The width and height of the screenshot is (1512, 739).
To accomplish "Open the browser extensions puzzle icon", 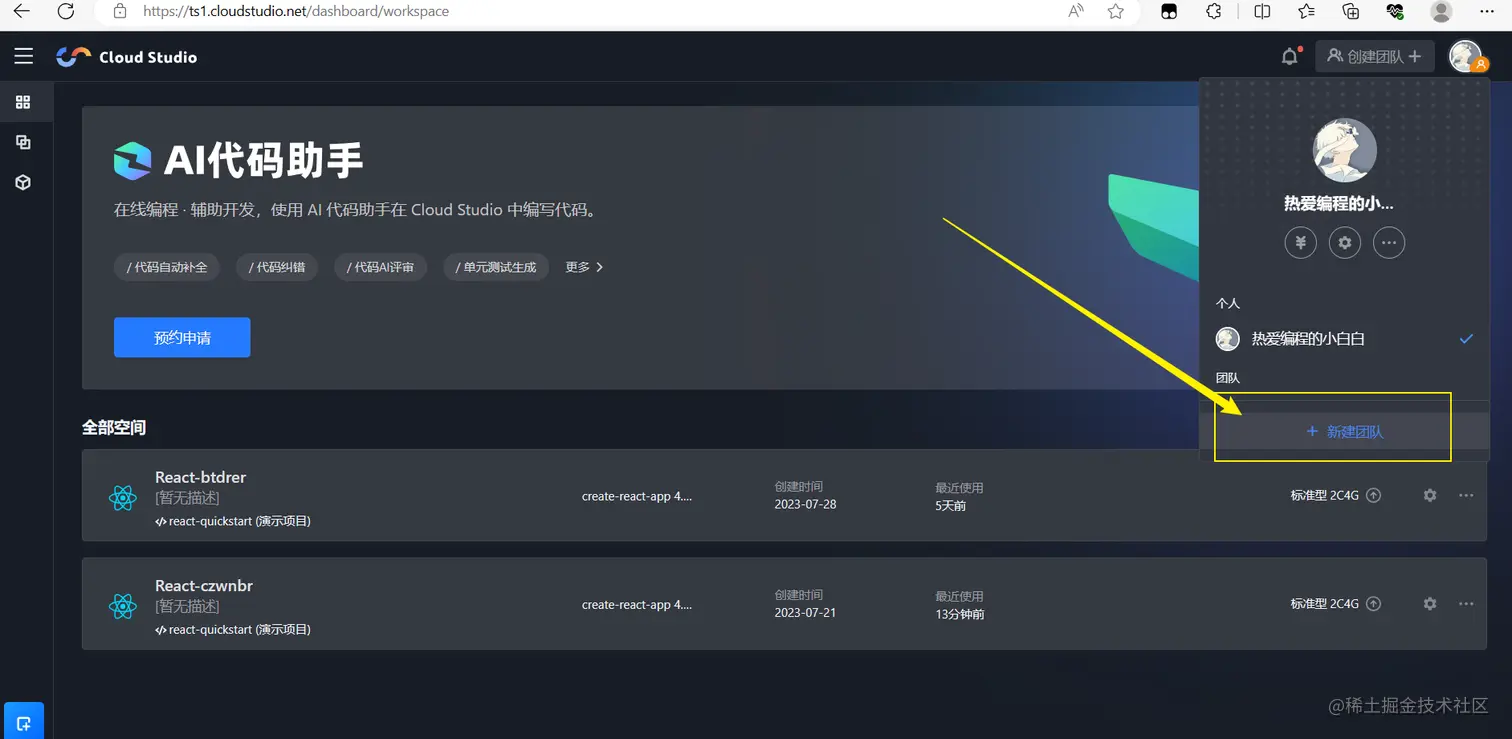I will point(1214,12).
